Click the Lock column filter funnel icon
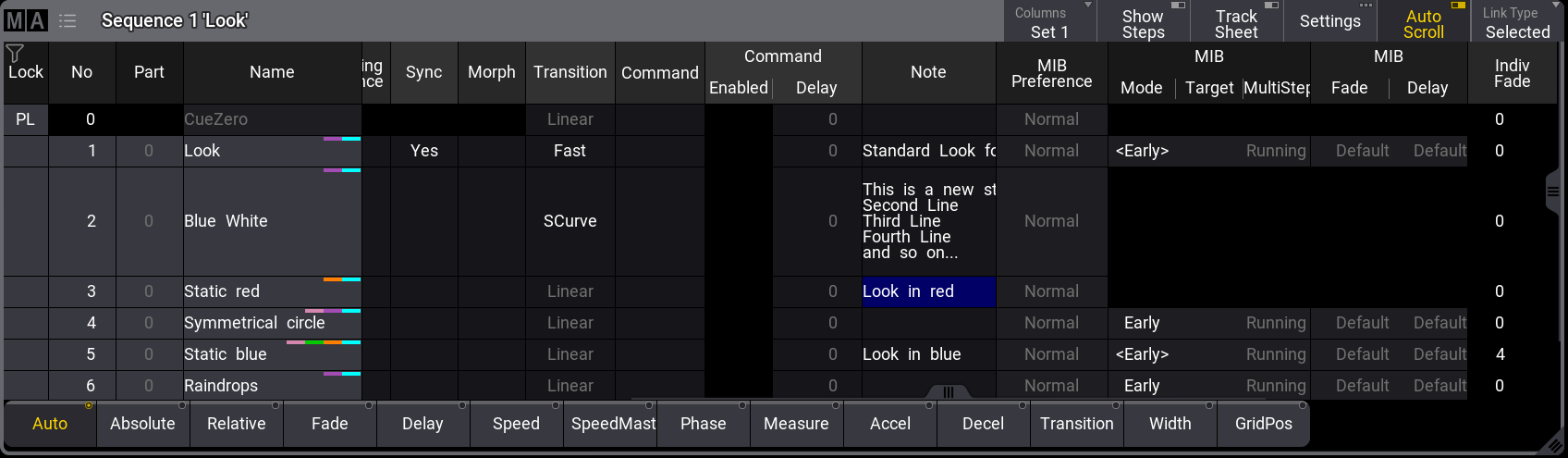Screen dimensions: 1568x458 pyautogui.click(x=15, y=54)
